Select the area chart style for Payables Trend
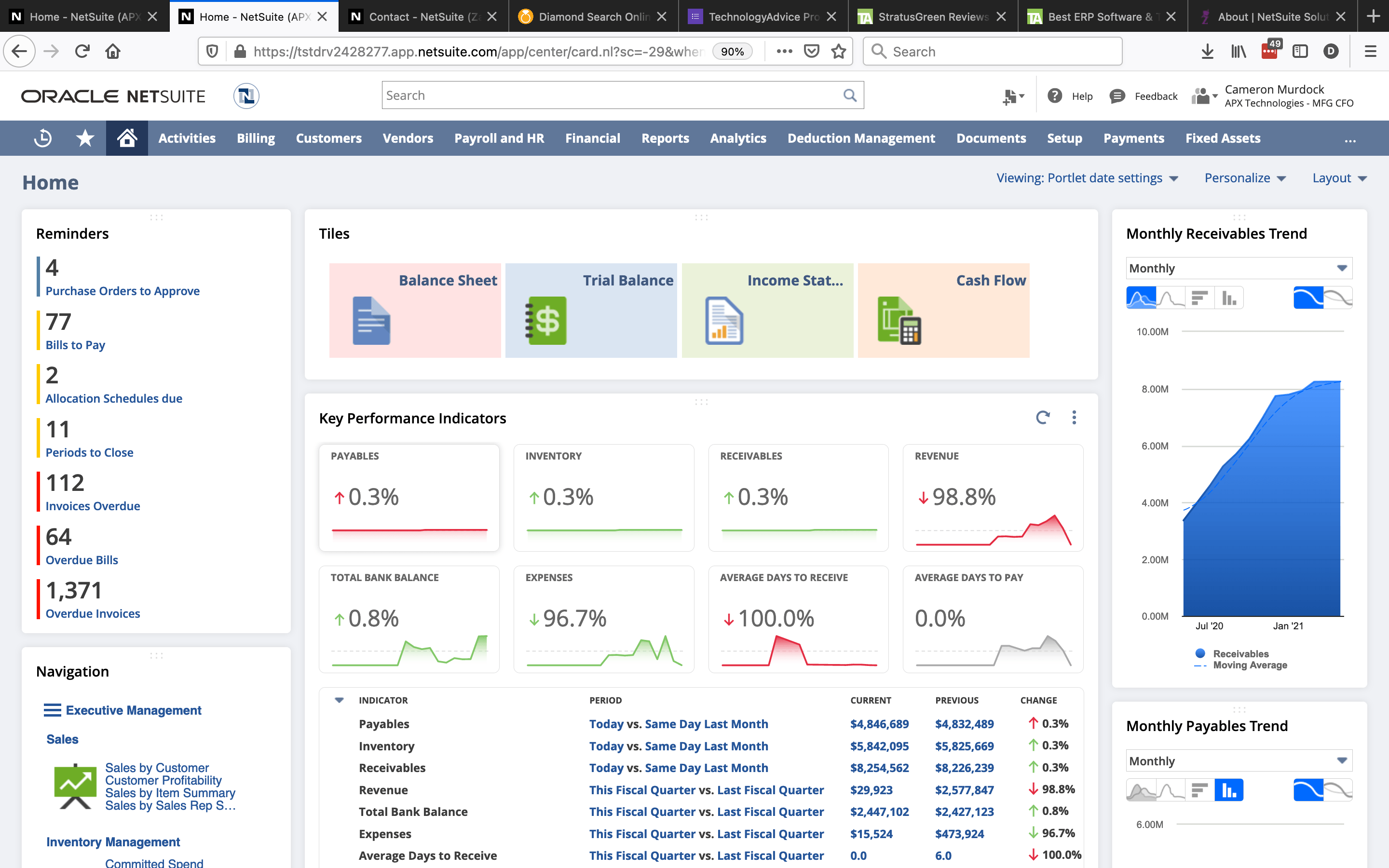Image resolution: width=1389 pixels, height=868 pixels. coord(1141,789)
